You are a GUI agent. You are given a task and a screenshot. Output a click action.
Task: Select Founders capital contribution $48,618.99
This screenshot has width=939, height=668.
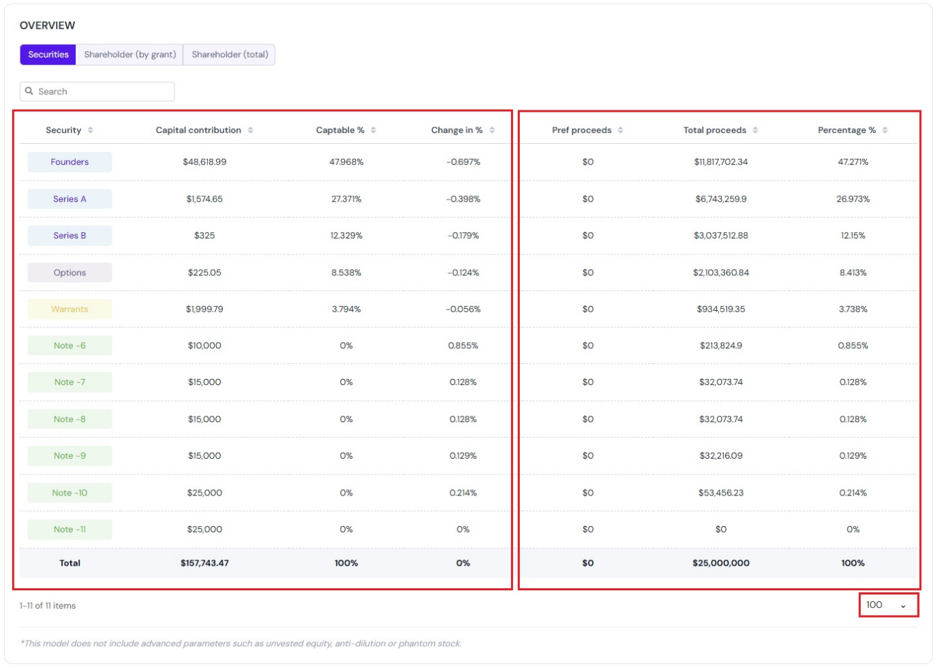pyautogui.click(x=205, y=162)
